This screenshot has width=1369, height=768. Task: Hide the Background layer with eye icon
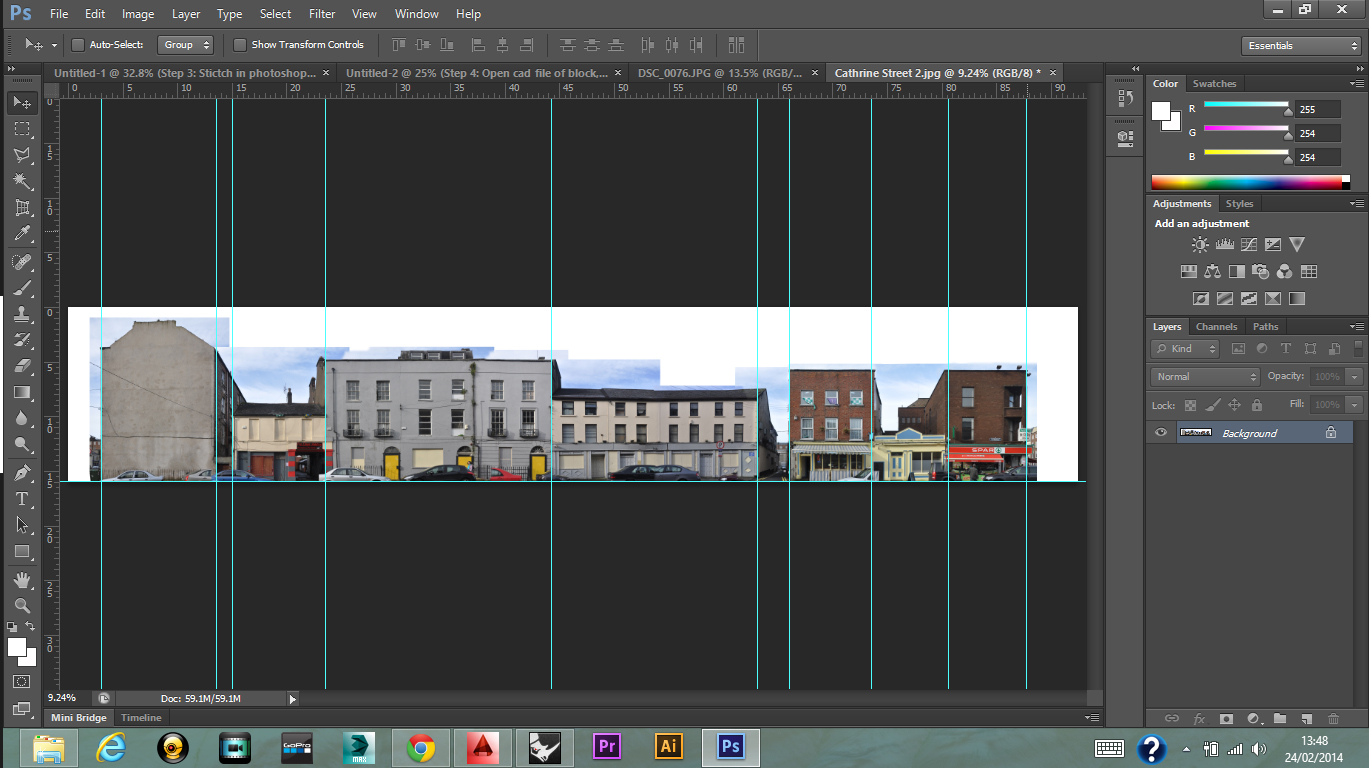click(x=1161, y=433)
